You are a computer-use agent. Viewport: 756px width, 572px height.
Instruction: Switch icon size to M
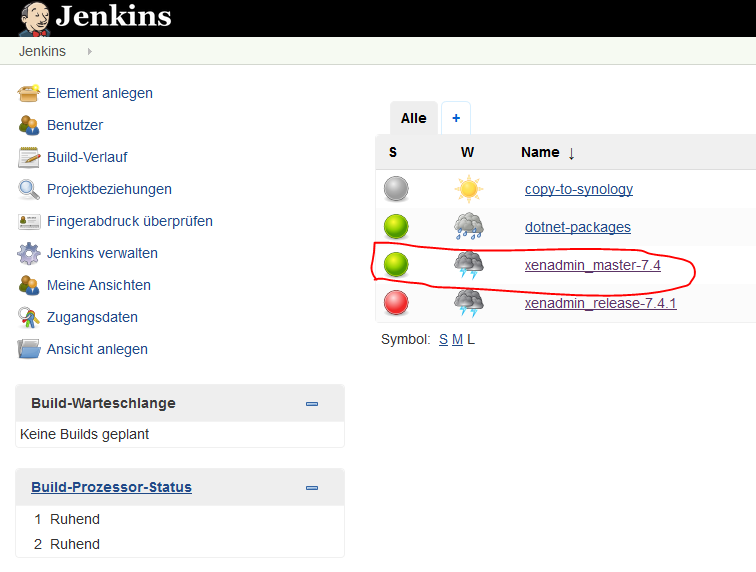point(458,340)
